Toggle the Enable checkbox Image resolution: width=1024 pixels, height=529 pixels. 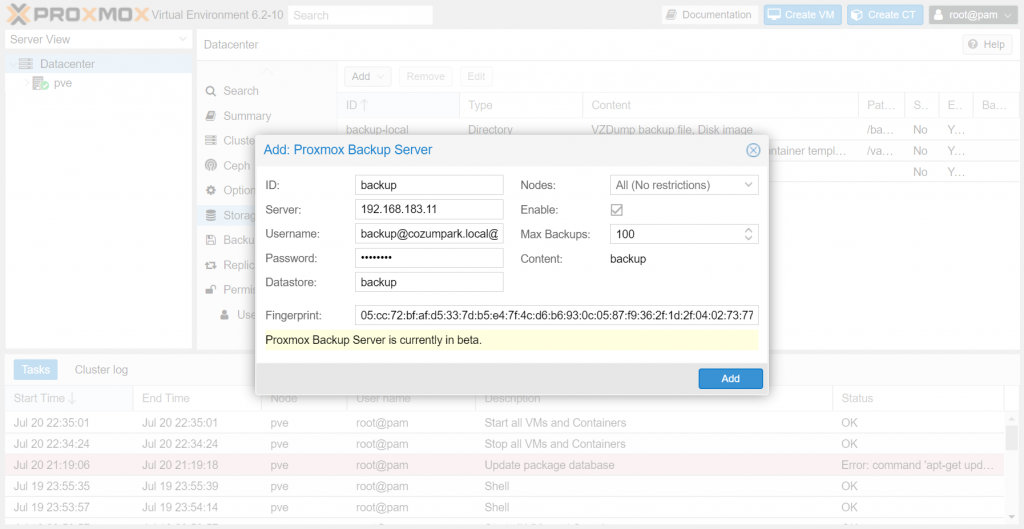pyautogui.click(x=616, y=210)
